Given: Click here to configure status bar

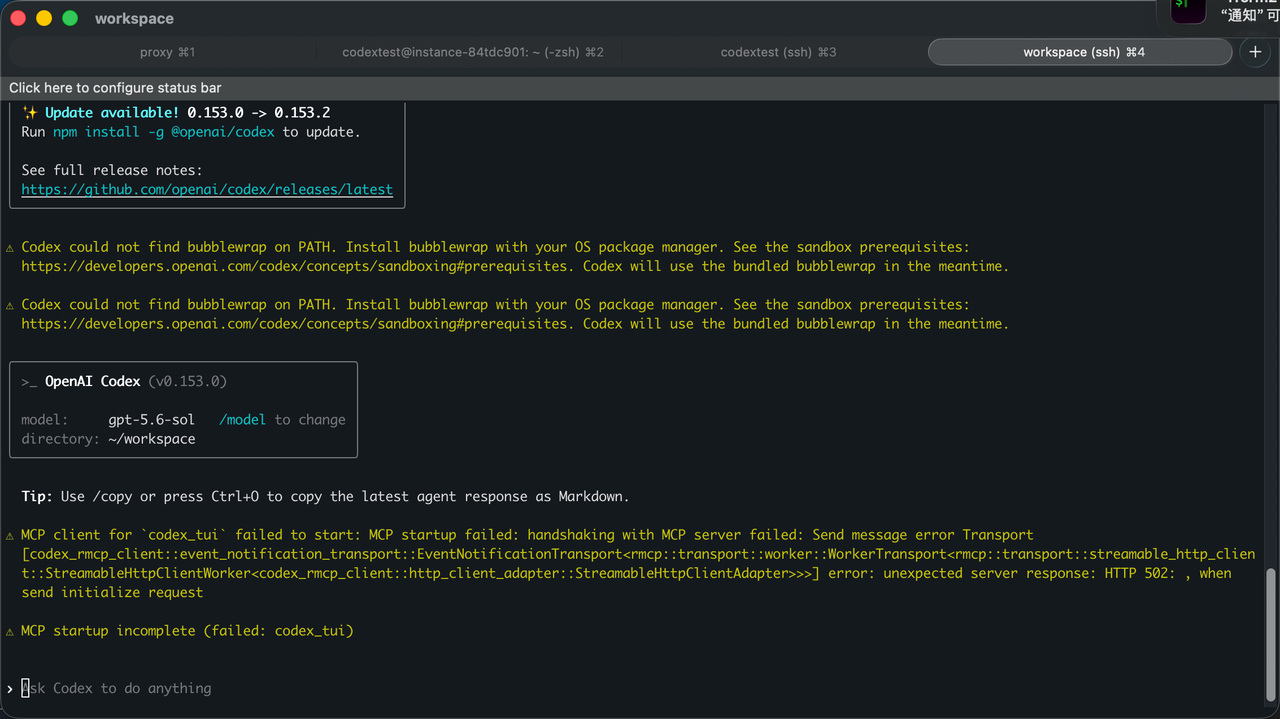Looking at the screenshot, I should (x=115, y=88).
